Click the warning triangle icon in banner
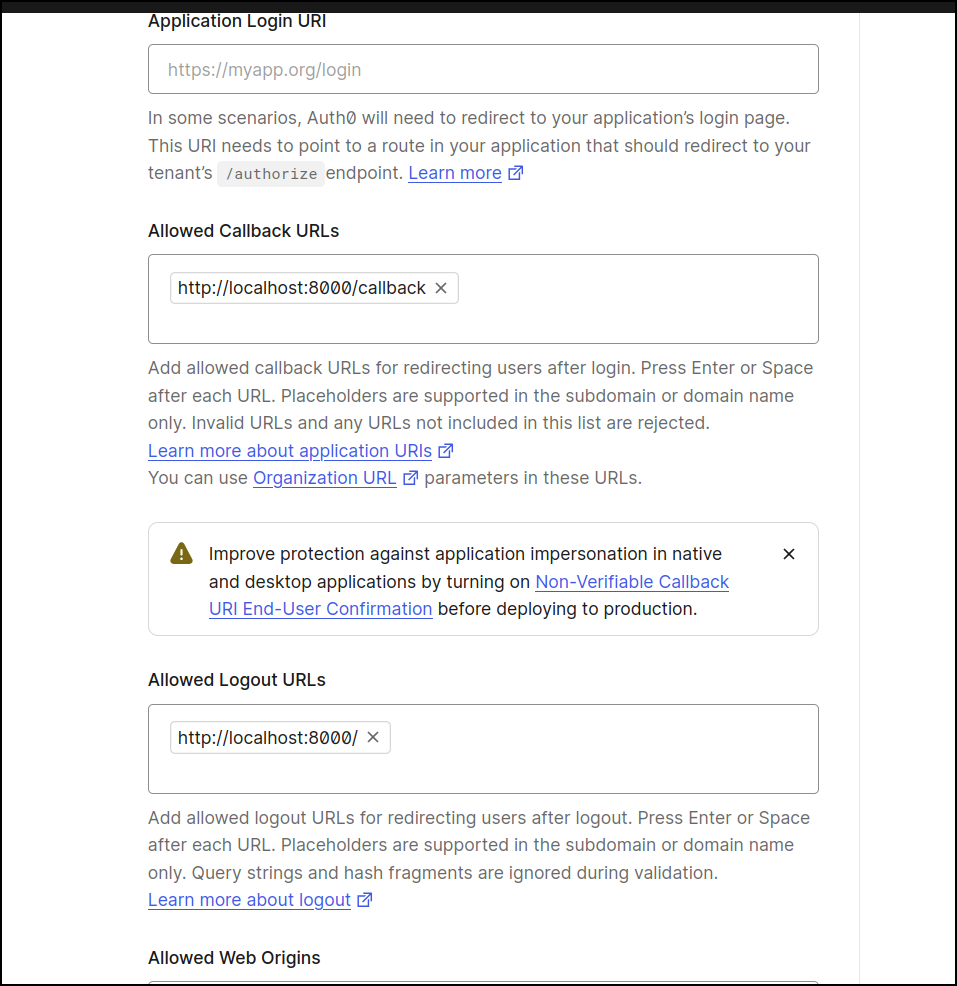The height and width of the screenshot is (986, 957). pyautogui.click(x=182, y=553)
